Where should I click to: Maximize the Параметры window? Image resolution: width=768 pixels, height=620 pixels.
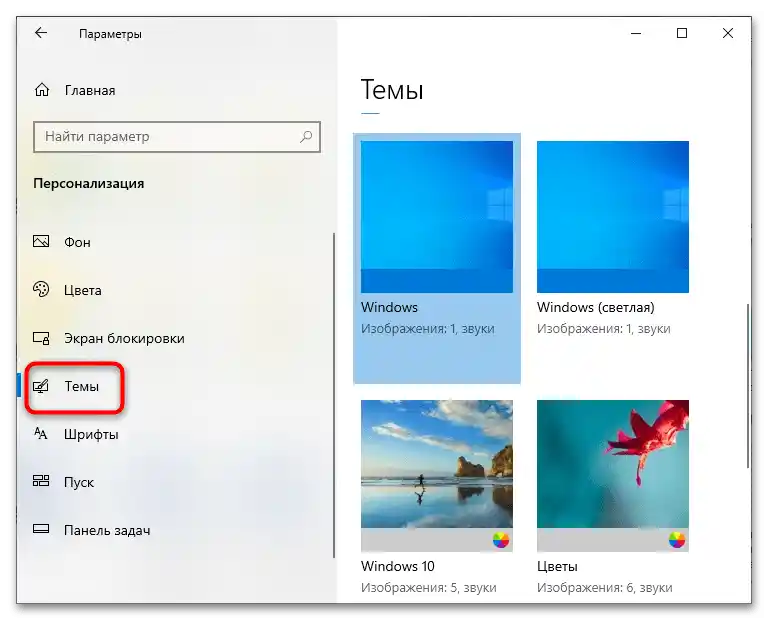point(682,33)
